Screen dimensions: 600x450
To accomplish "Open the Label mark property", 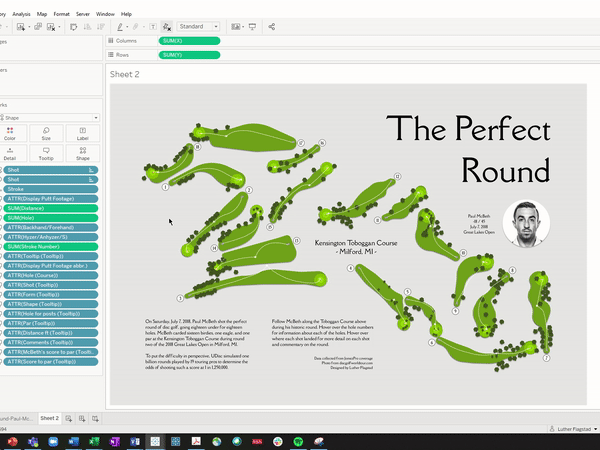I will tap(82, 134).
